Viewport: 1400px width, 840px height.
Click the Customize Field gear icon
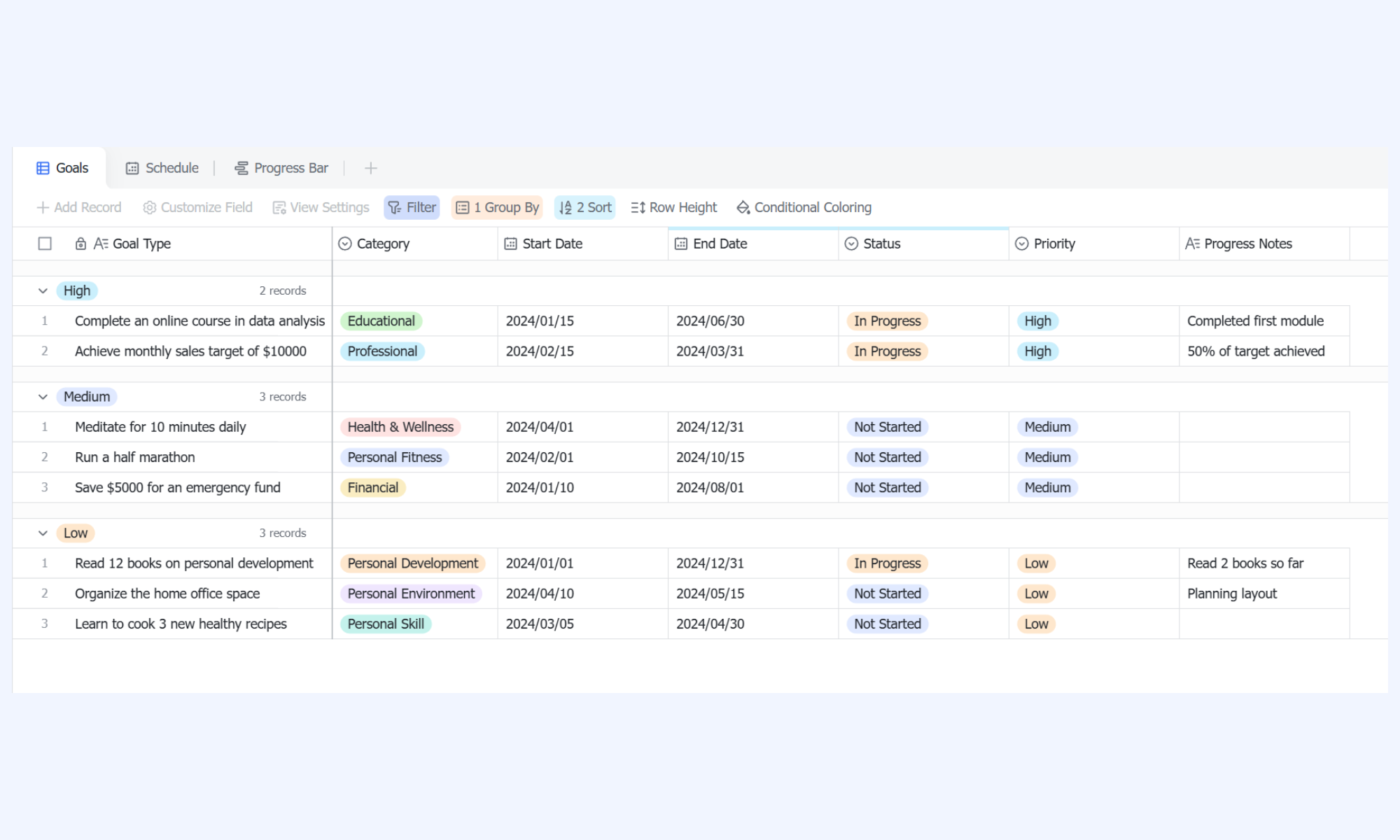[149, 207]
